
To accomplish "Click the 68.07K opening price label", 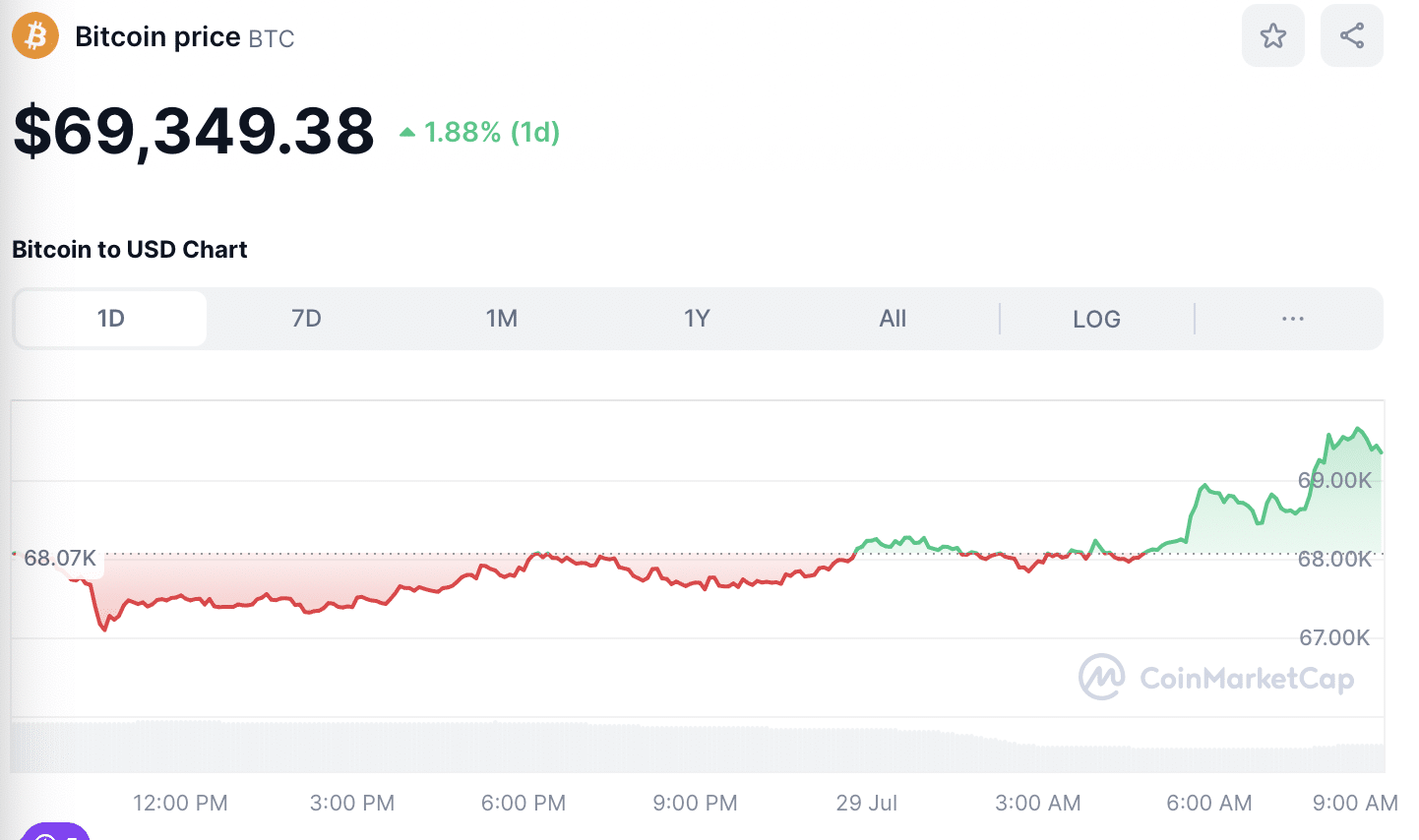I will click(60, 558).
